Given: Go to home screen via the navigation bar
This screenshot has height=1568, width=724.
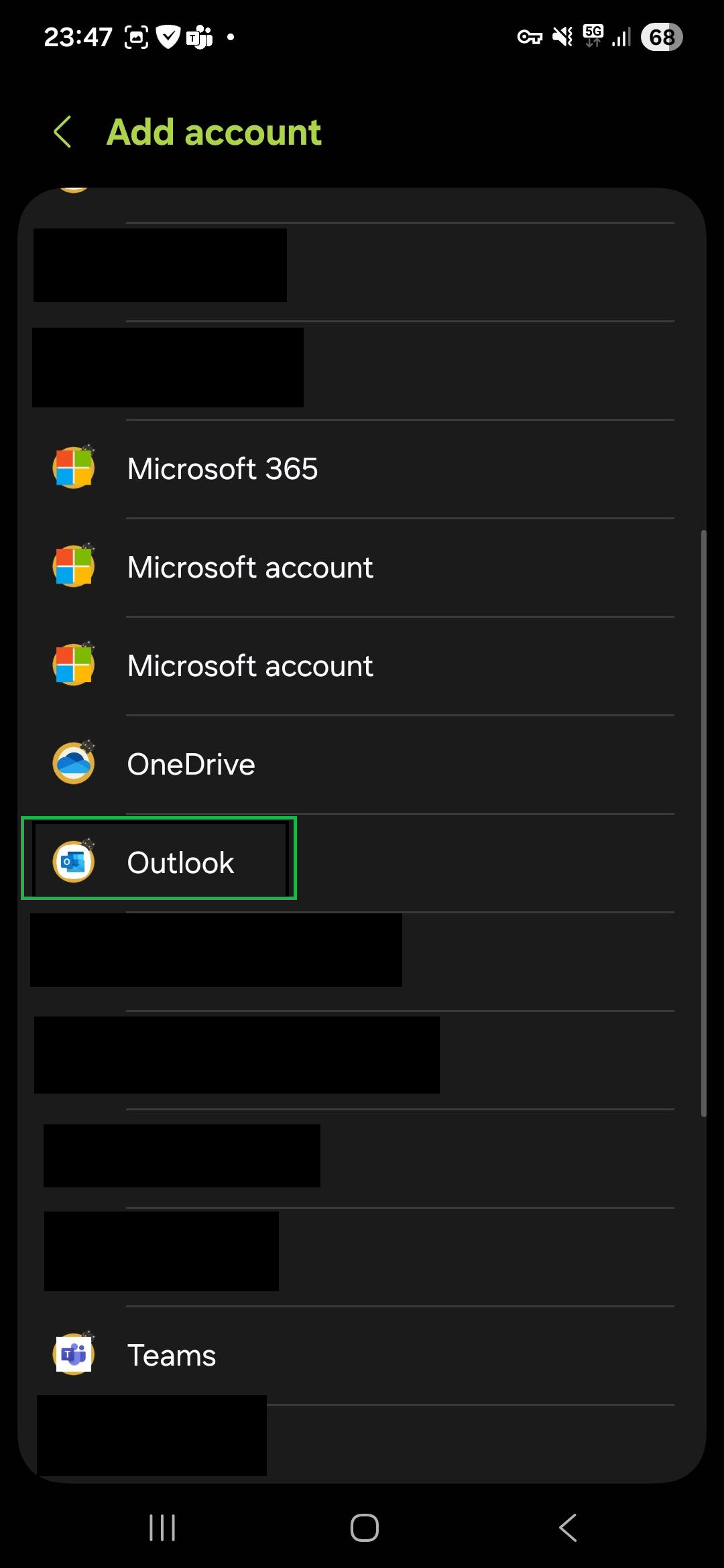Looking at the screenshot, I should (x=365, y=1528).
